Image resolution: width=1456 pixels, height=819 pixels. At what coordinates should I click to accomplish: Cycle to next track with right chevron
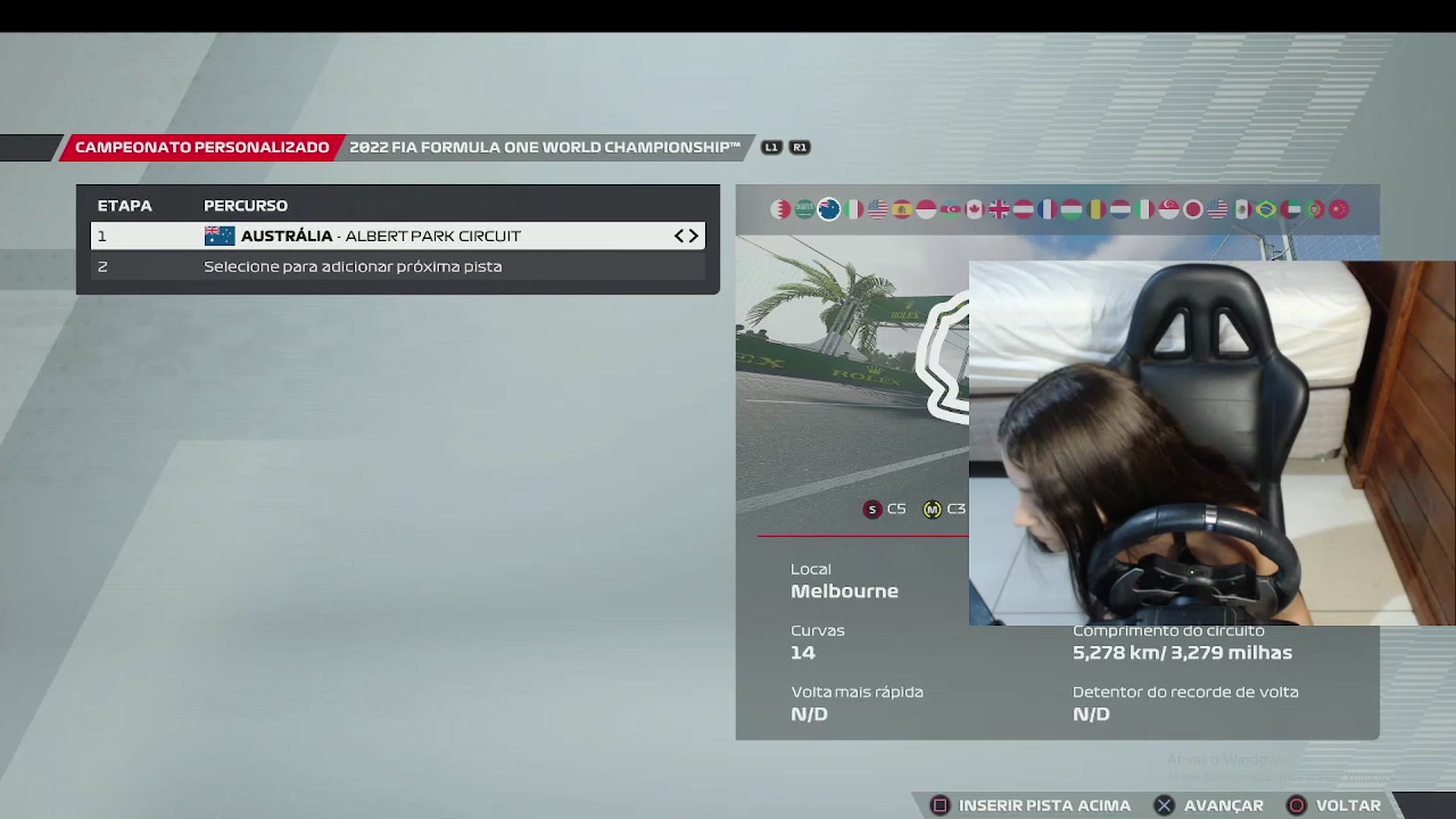tap(693, 236)
